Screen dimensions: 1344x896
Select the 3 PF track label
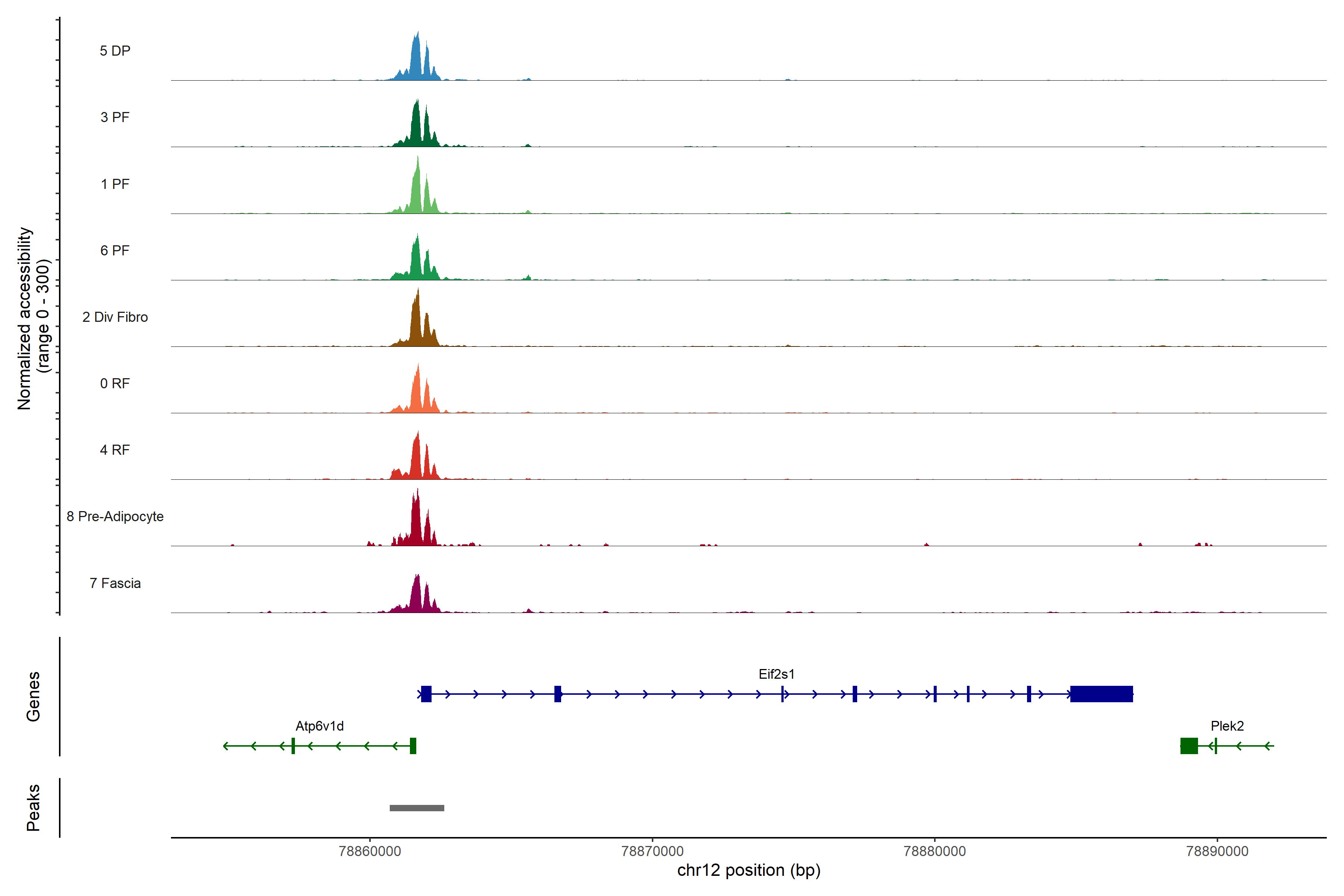coord(115,117)
